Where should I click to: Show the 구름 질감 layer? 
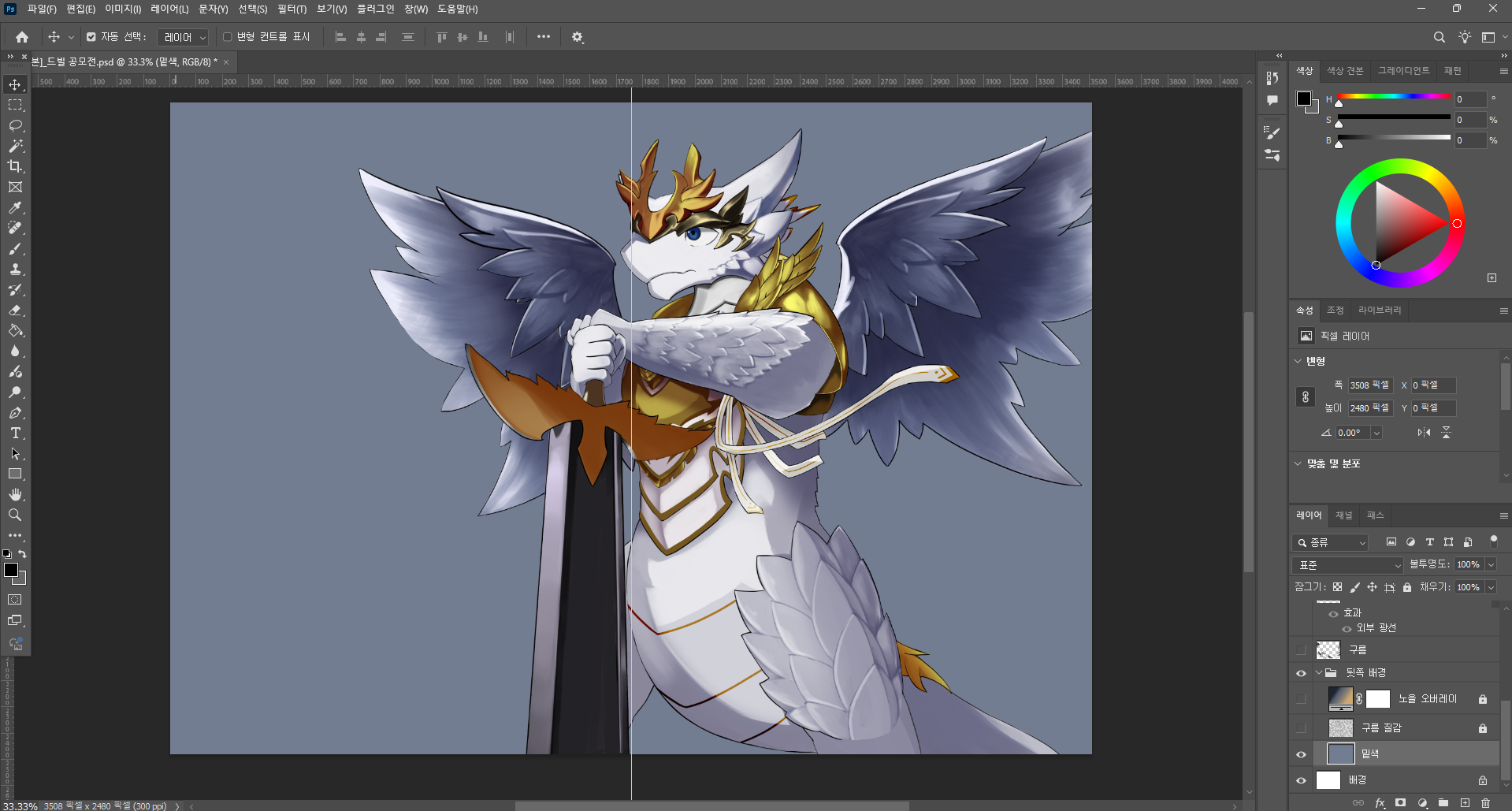click(1301, 728)
